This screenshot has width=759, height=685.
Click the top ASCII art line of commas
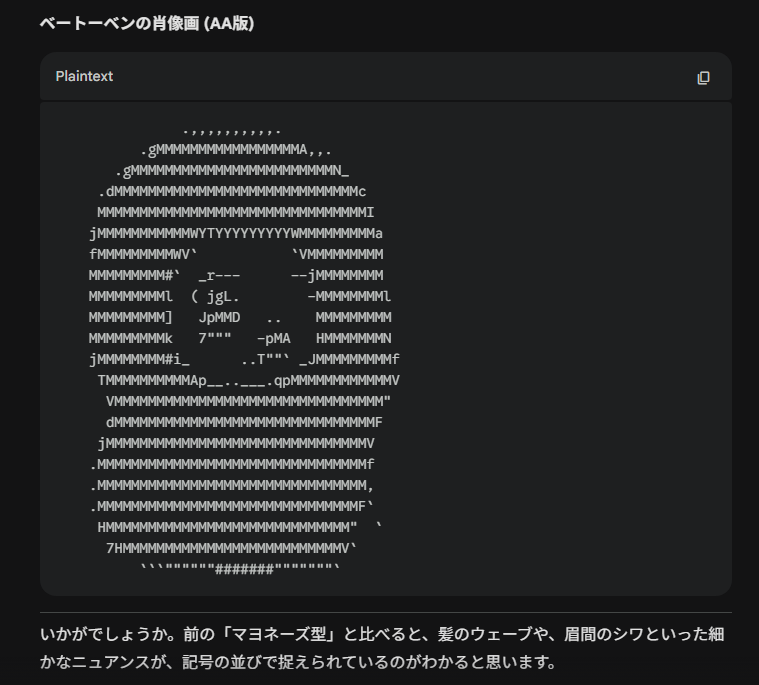(x=231, y=131)
